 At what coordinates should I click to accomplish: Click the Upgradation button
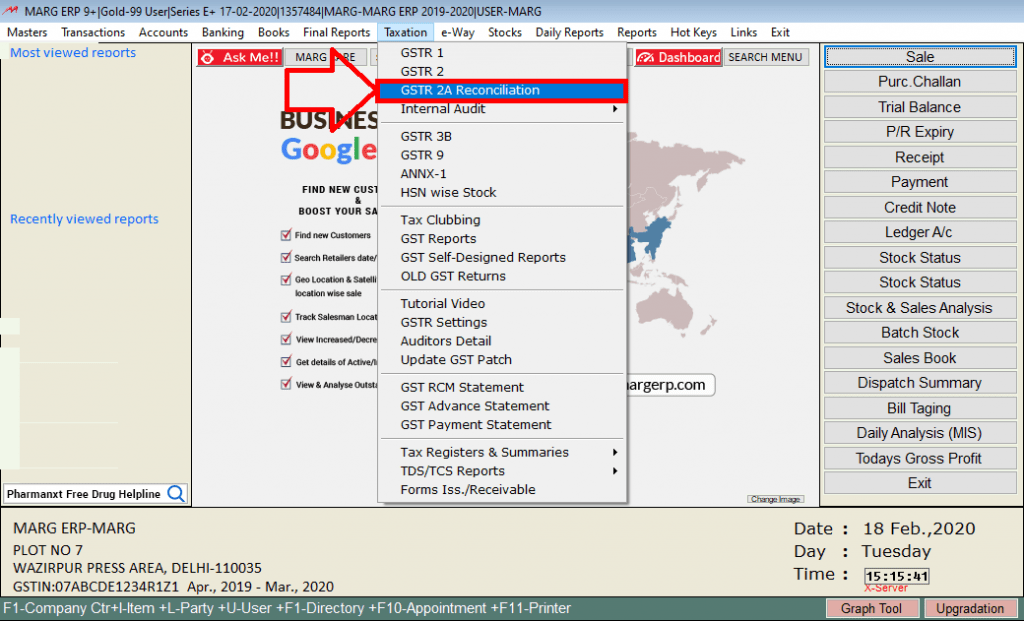(x=970, y=609)
